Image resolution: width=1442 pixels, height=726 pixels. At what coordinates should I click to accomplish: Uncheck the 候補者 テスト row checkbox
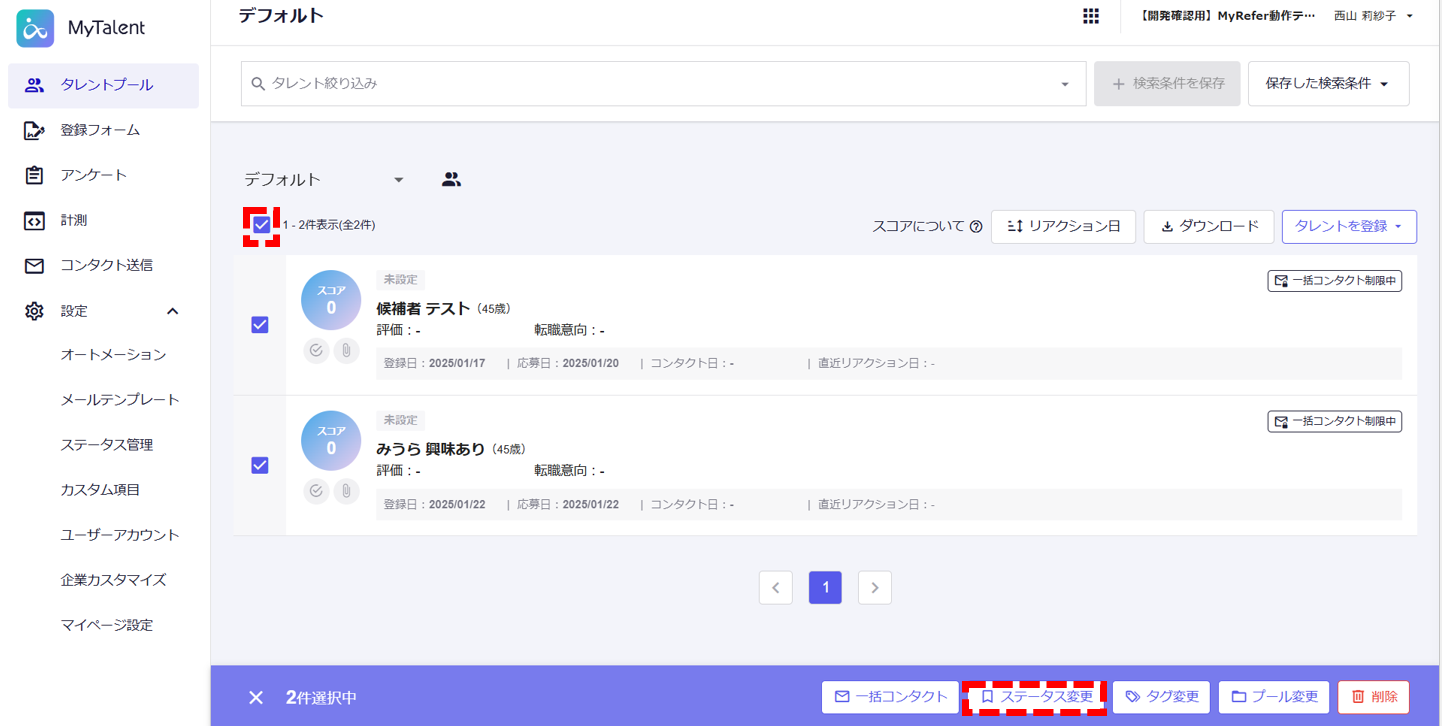coord(260,325)
